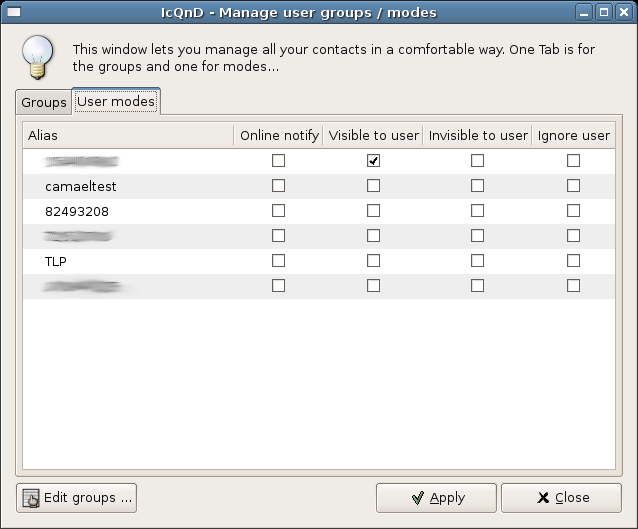Screen dimensions: 638x529
Task: Select the camaeltest contact row
Action: [81, 186]
